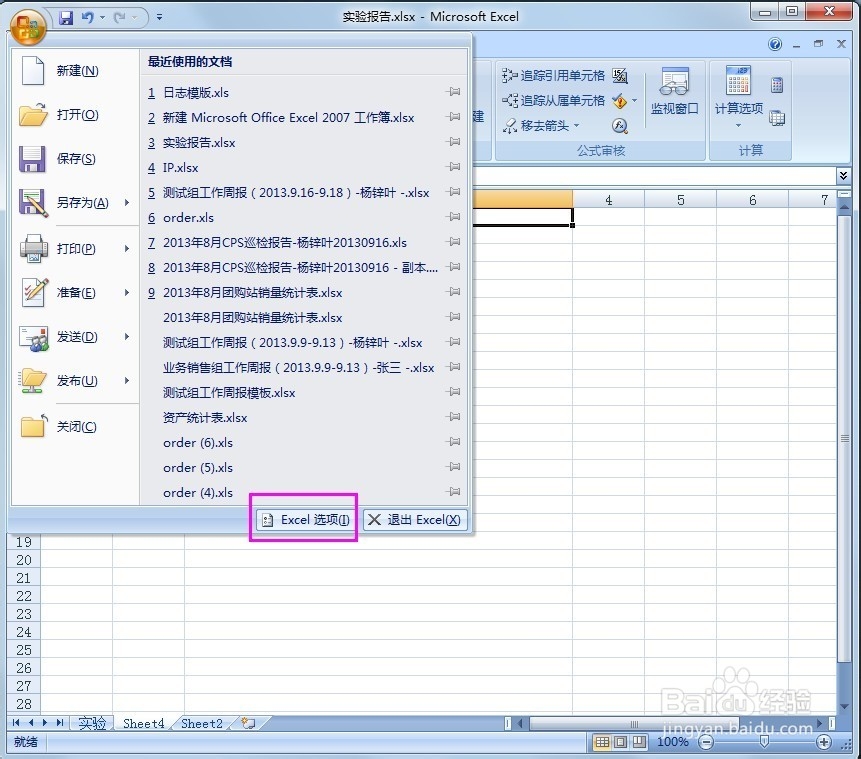Switch to the Sheet2 tab
Viewport: 861px width, 759px height.
[x=202, y=724]
